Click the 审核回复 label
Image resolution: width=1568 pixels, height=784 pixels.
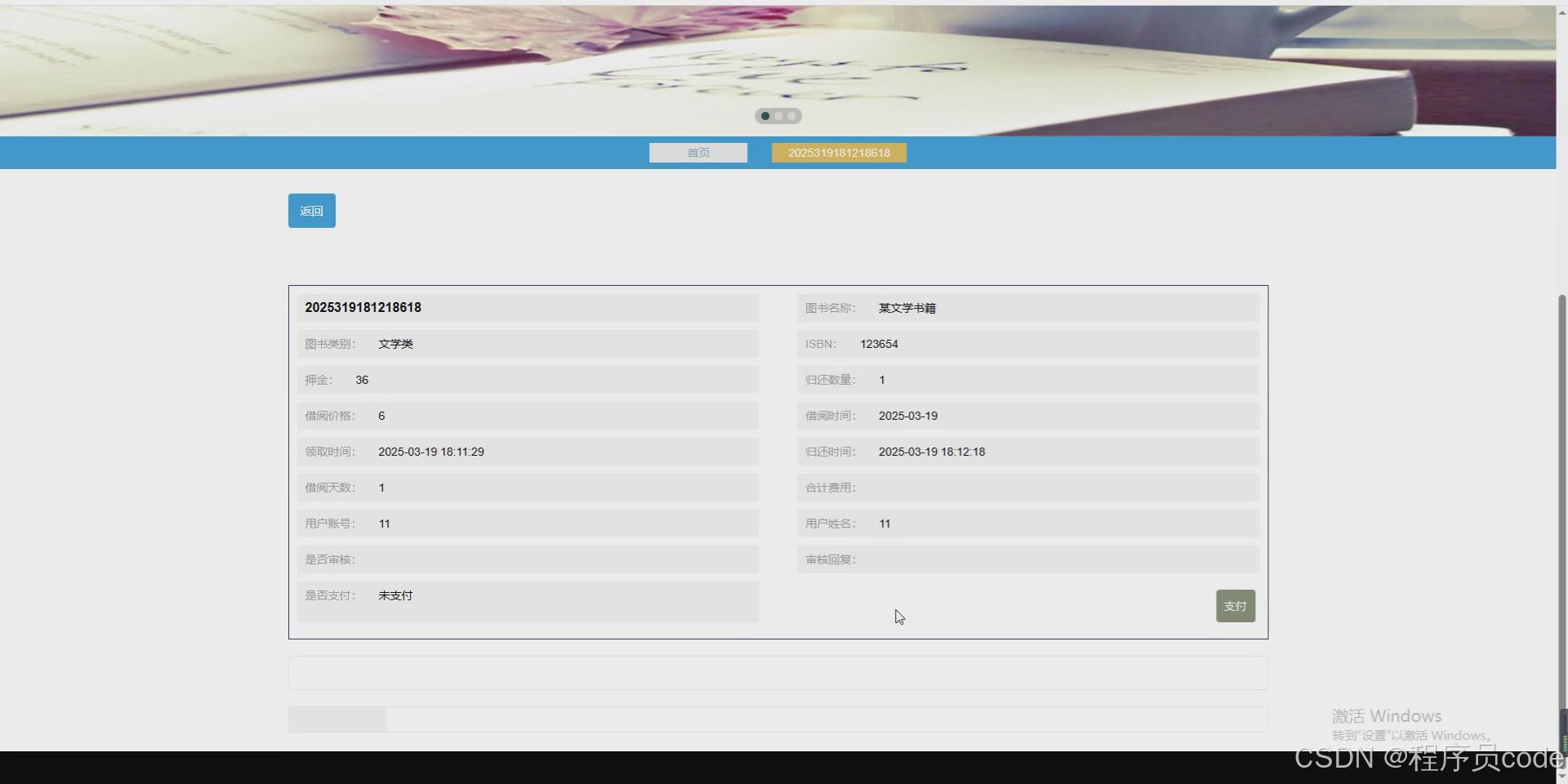(x=831, y=559)
